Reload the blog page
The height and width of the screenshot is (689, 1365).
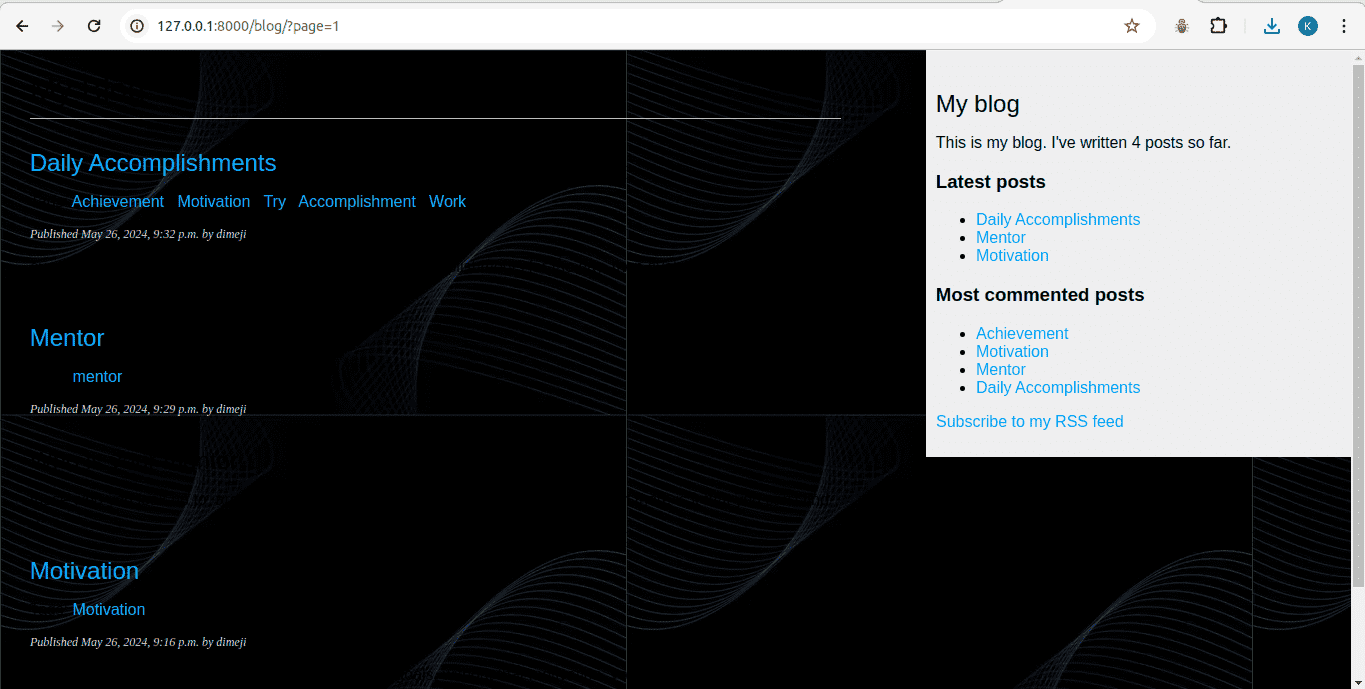pyautogui.click(x=94, y=26)
